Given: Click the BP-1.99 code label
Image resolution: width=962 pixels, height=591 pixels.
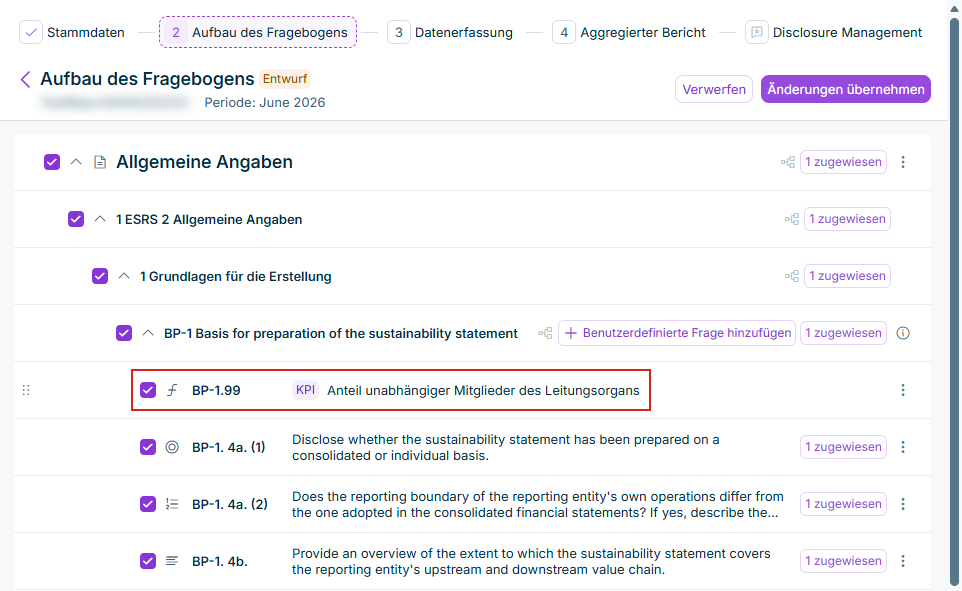Looking at the screenshot, I should tap(216, 390).
